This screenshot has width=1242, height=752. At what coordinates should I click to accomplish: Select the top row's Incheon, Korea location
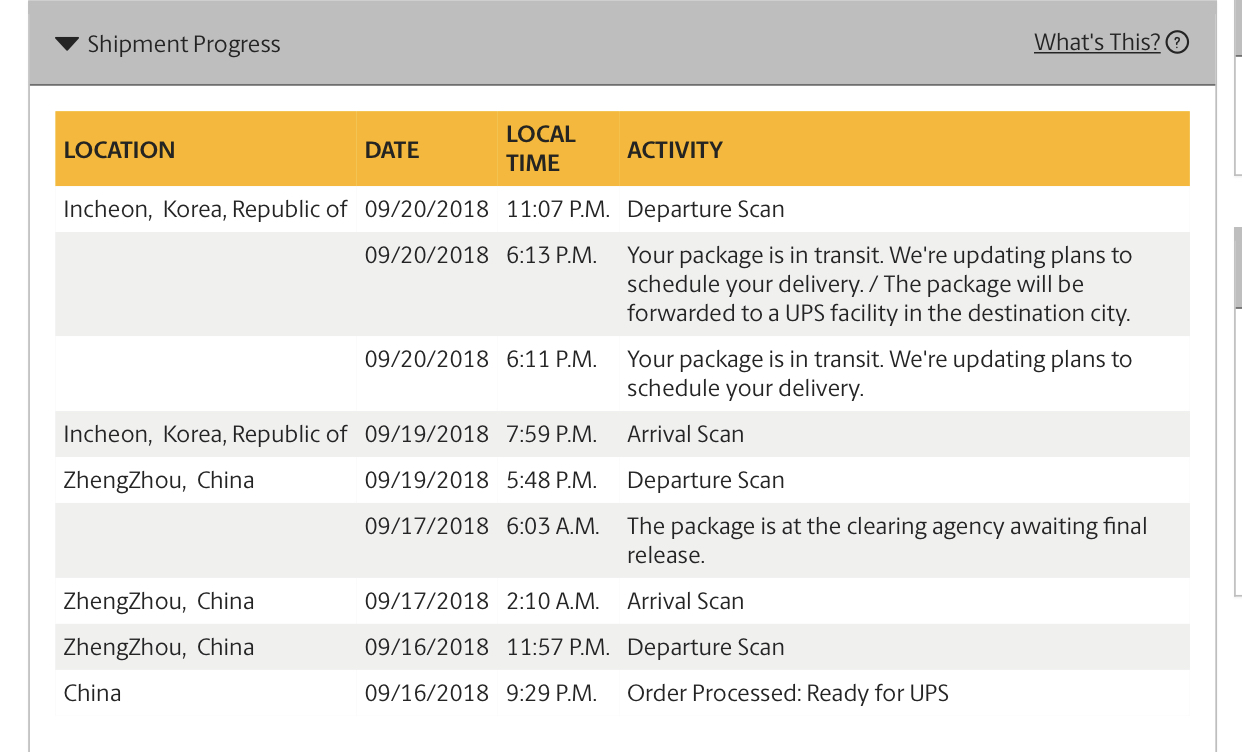205,209
